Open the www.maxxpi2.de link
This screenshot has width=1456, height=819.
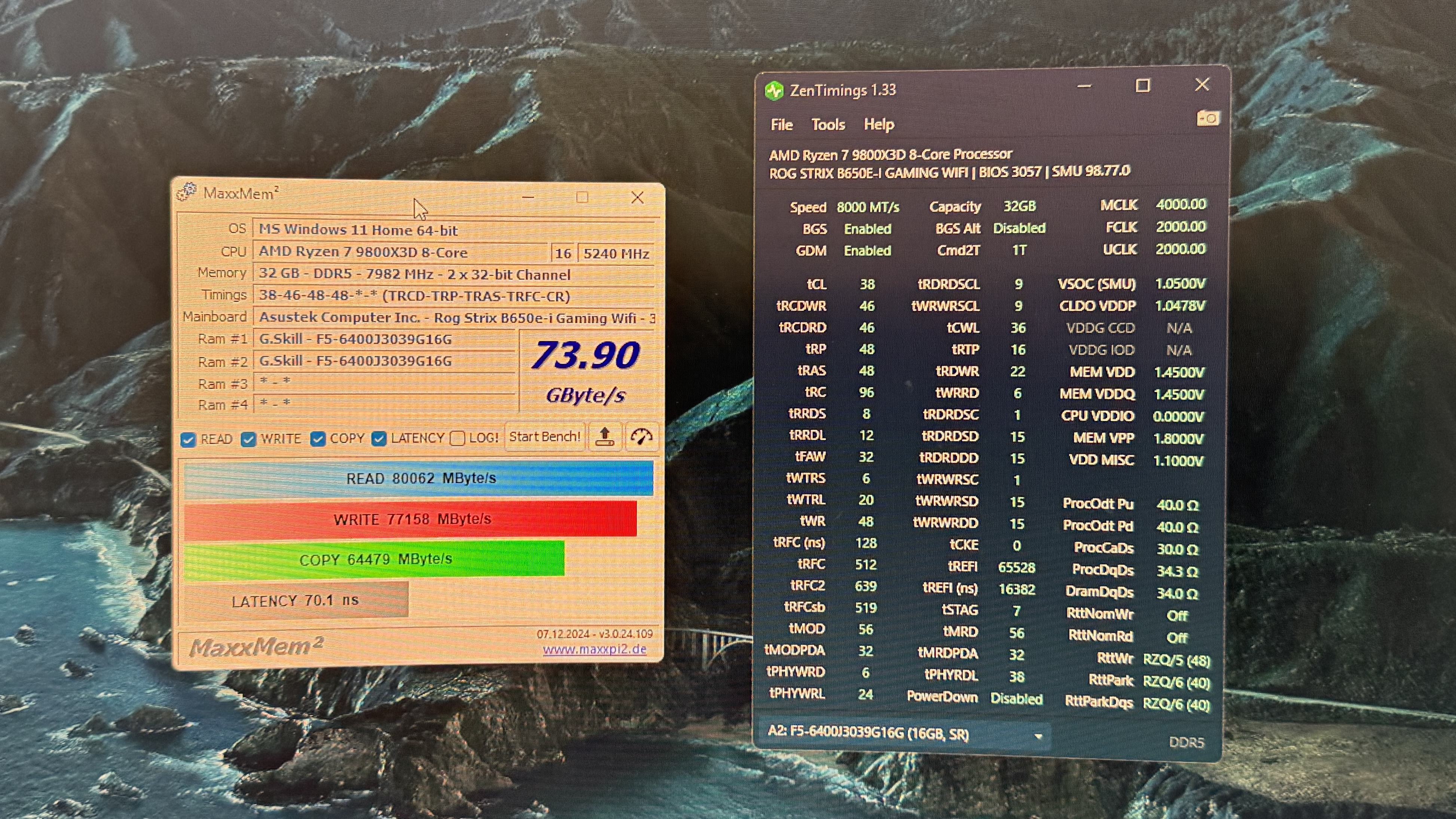tap(594, 650)
